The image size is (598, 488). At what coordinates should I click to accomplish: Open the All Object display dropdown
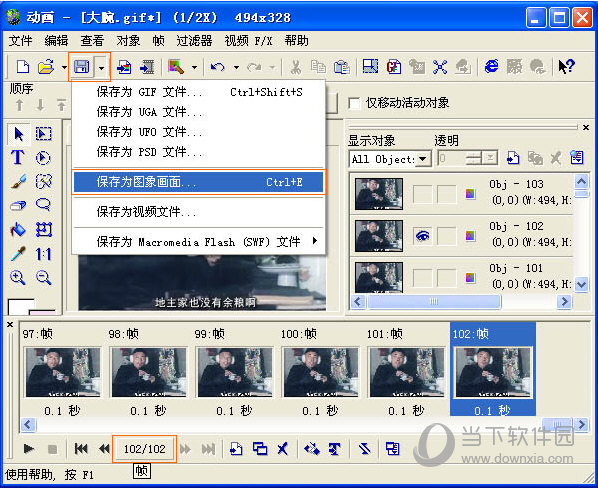(x=422, y=159)
